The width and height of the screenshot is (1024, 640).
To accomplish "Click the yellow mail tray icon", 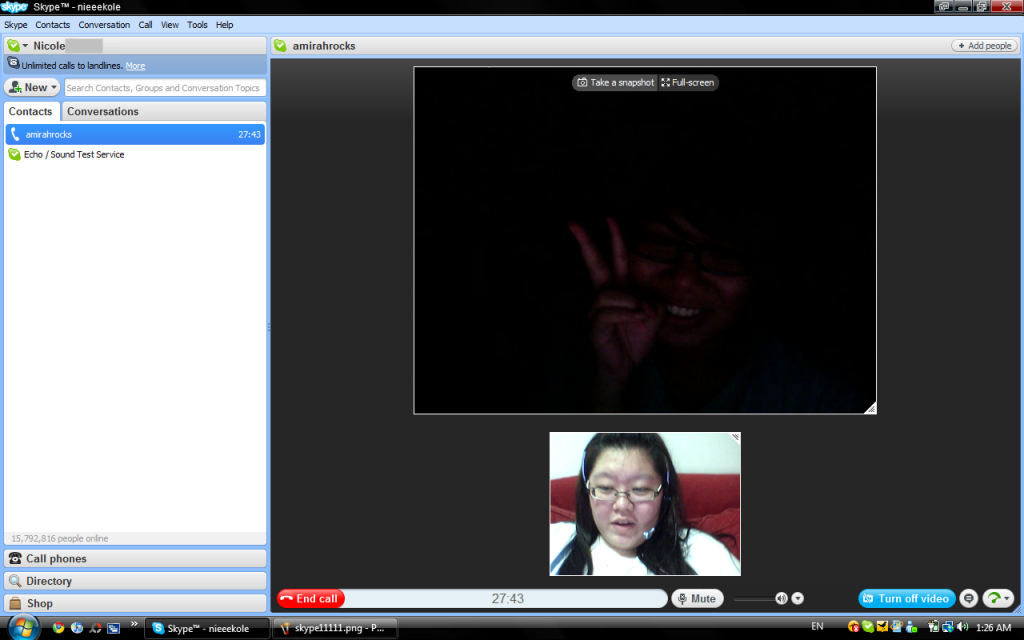I will tap(882, 628).
